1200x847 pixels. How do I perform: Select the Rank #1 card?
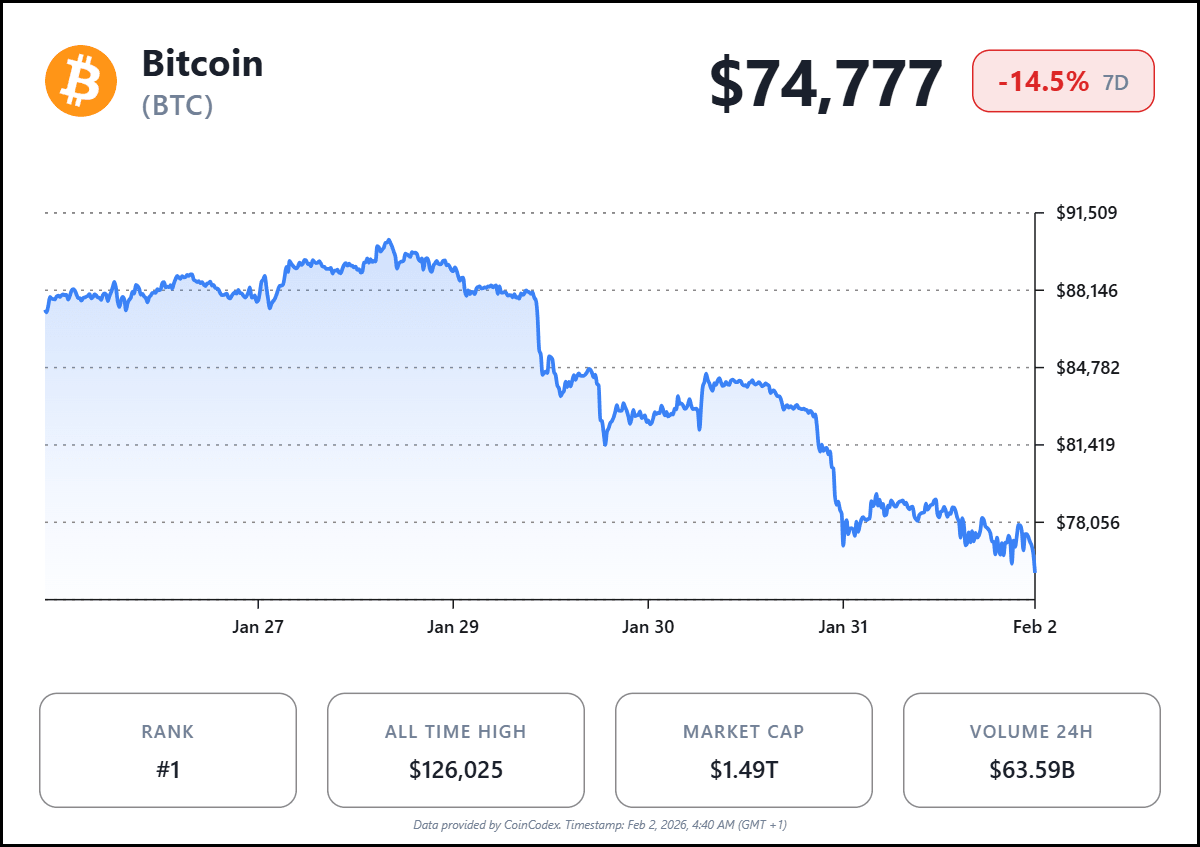[x=168, y=750]
